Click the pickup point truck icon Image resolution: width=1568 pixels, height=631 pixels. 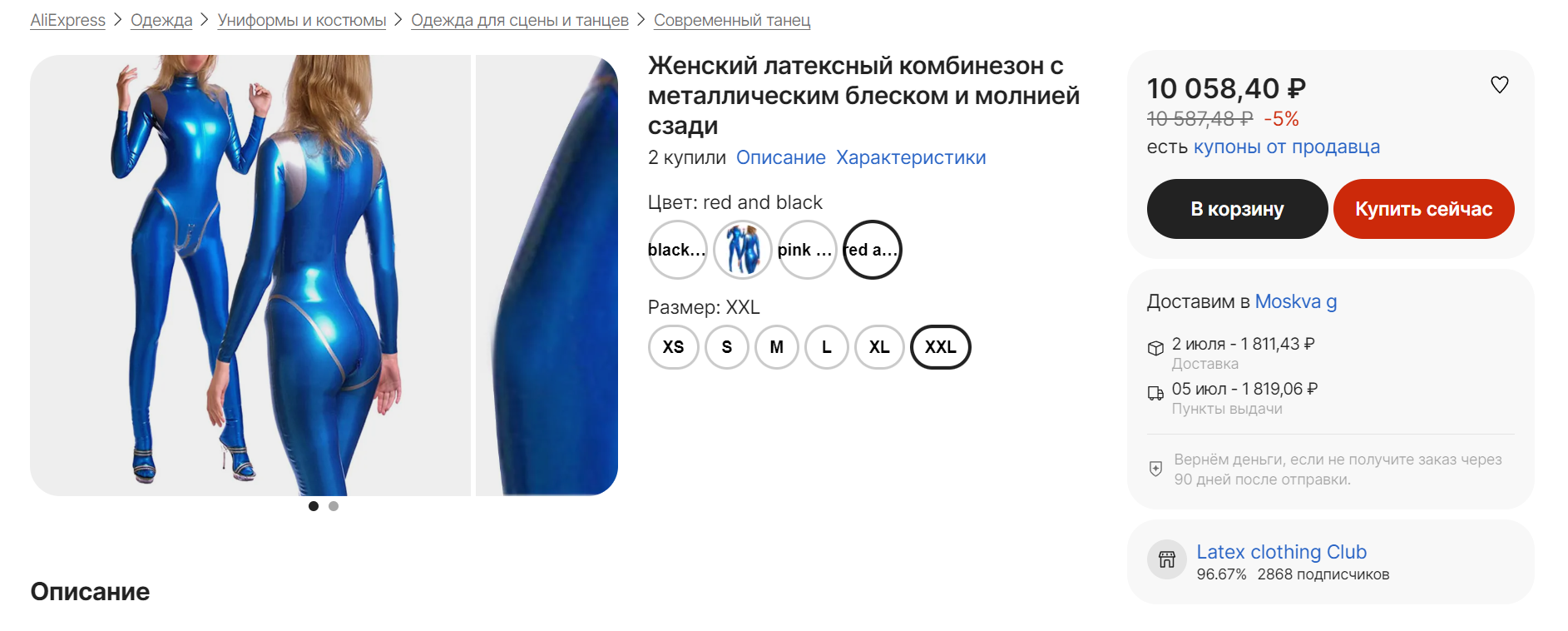tap(1155, 393)
